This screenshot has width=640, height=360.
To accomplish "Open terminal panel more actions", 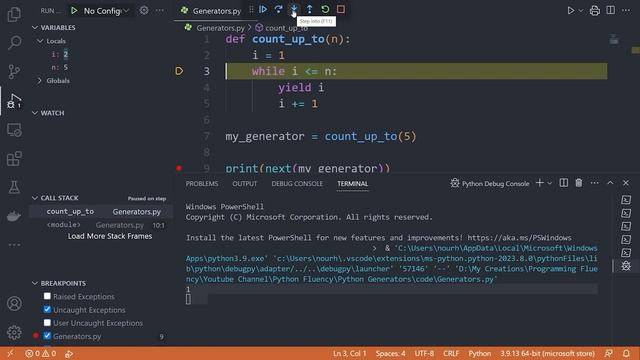I will [x=594, y=183].
